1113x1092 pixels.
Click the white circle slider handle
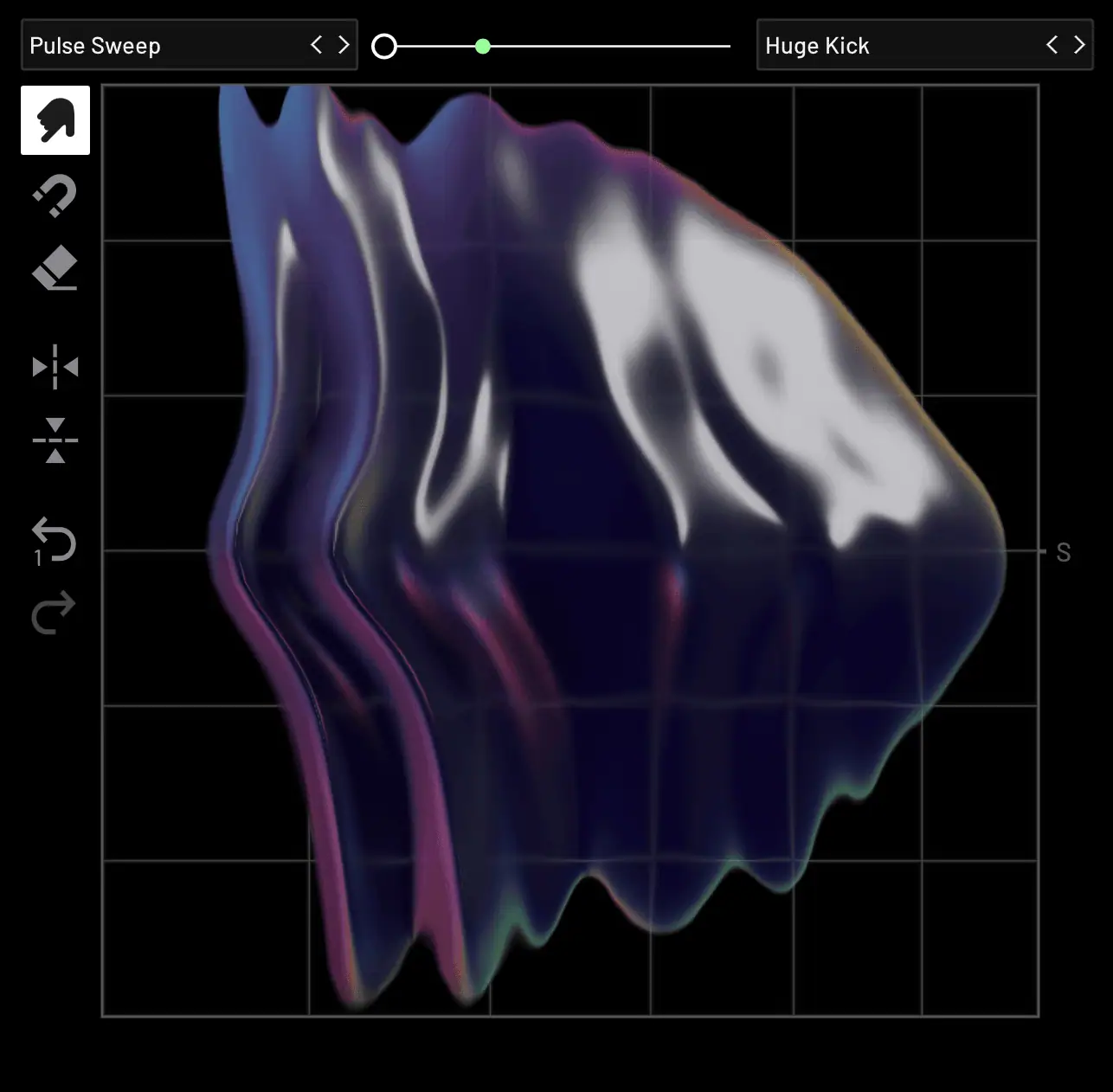384,47
